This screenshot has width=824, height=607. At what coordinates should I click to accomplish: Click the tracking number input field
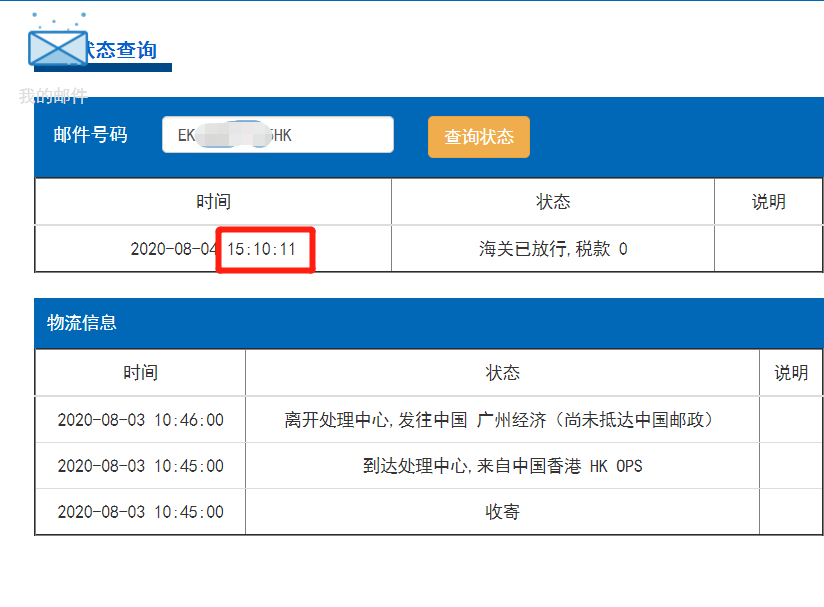278,134
